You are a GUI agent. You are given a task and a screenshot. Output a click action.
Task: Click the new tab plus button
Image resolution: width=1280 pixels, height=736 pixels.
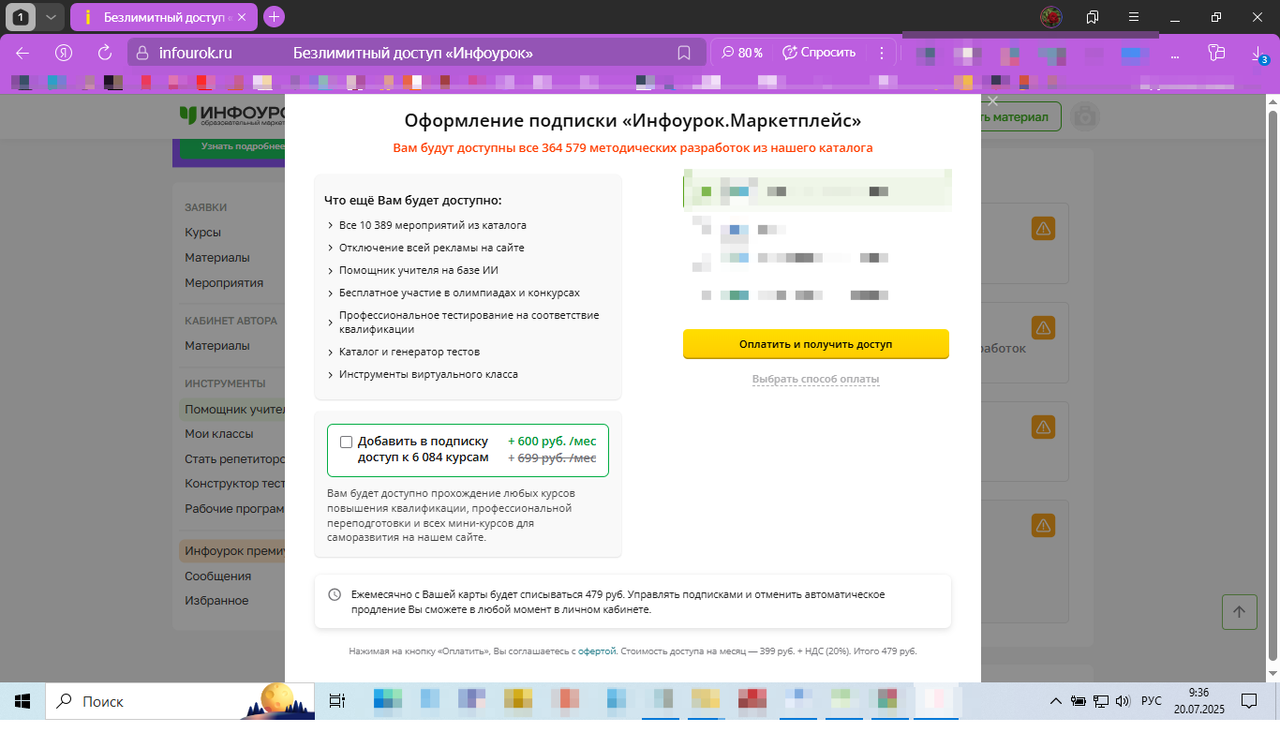pyautogui.click(x=274, y=17)
